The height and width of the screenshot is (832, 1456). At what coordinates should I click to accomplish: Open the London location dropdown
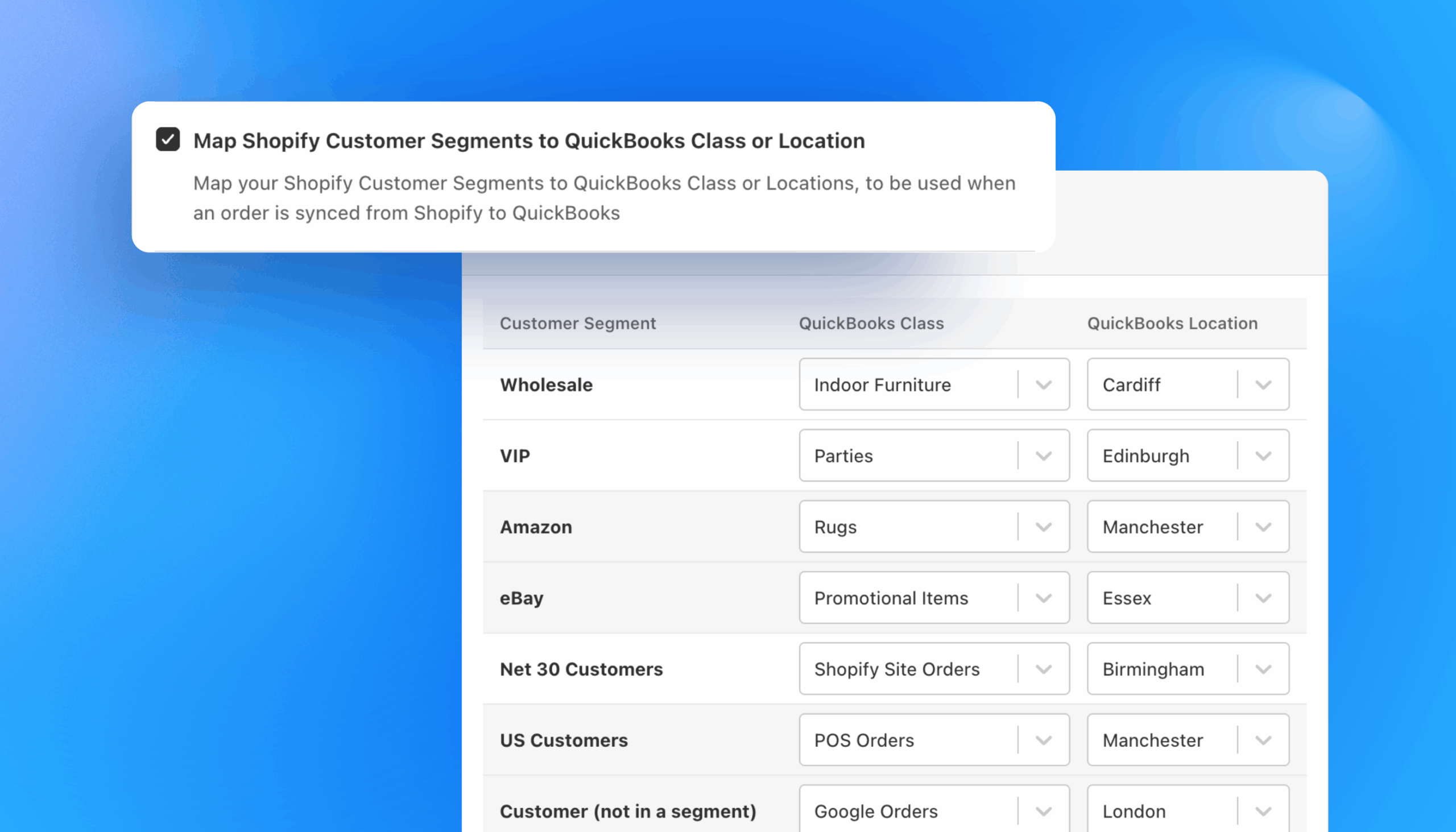click(1263, 811)
